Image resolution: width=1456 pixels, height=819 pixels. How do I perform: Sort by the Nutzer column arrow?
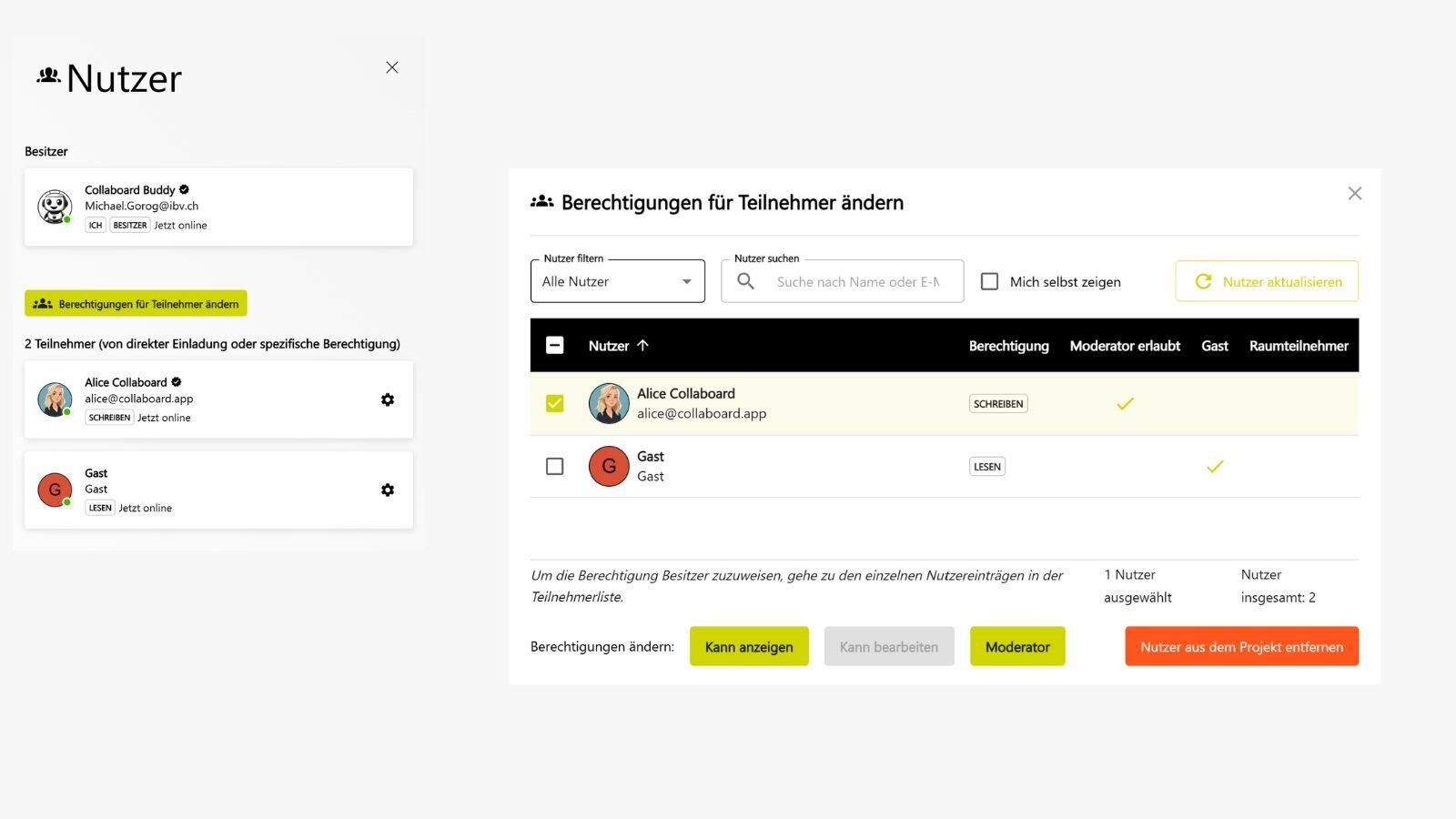coord(644,346)
